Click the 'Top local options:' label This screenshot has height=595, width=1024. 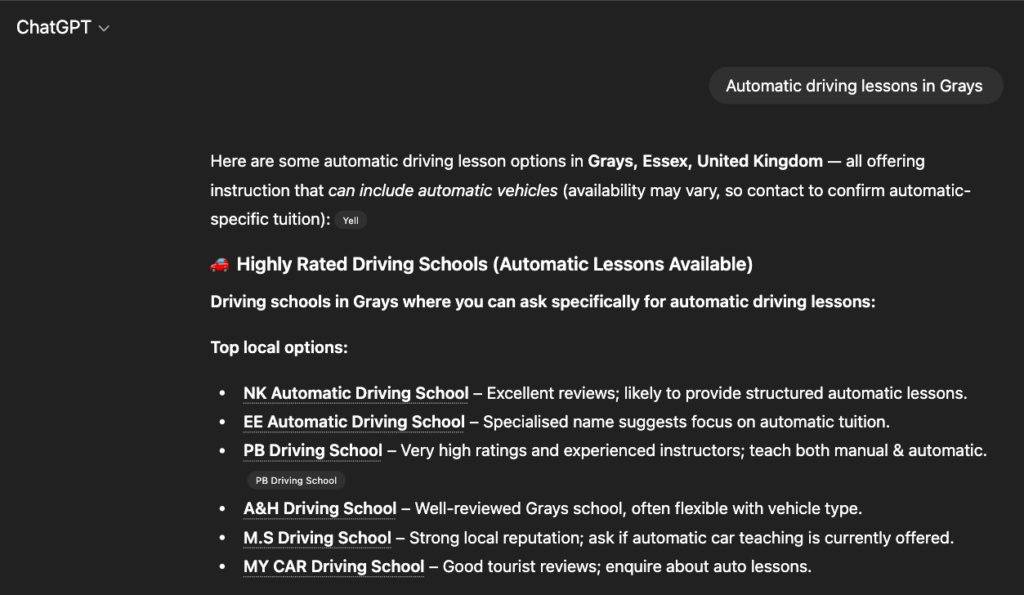[x=279, y=348]
